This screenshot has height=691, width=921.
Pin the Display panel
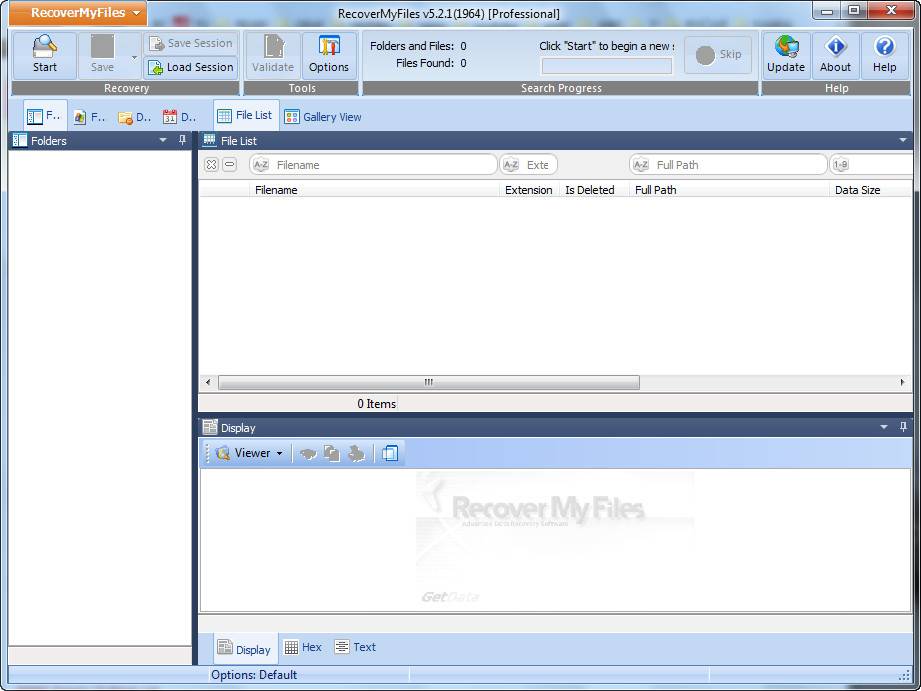pos(903,427)
